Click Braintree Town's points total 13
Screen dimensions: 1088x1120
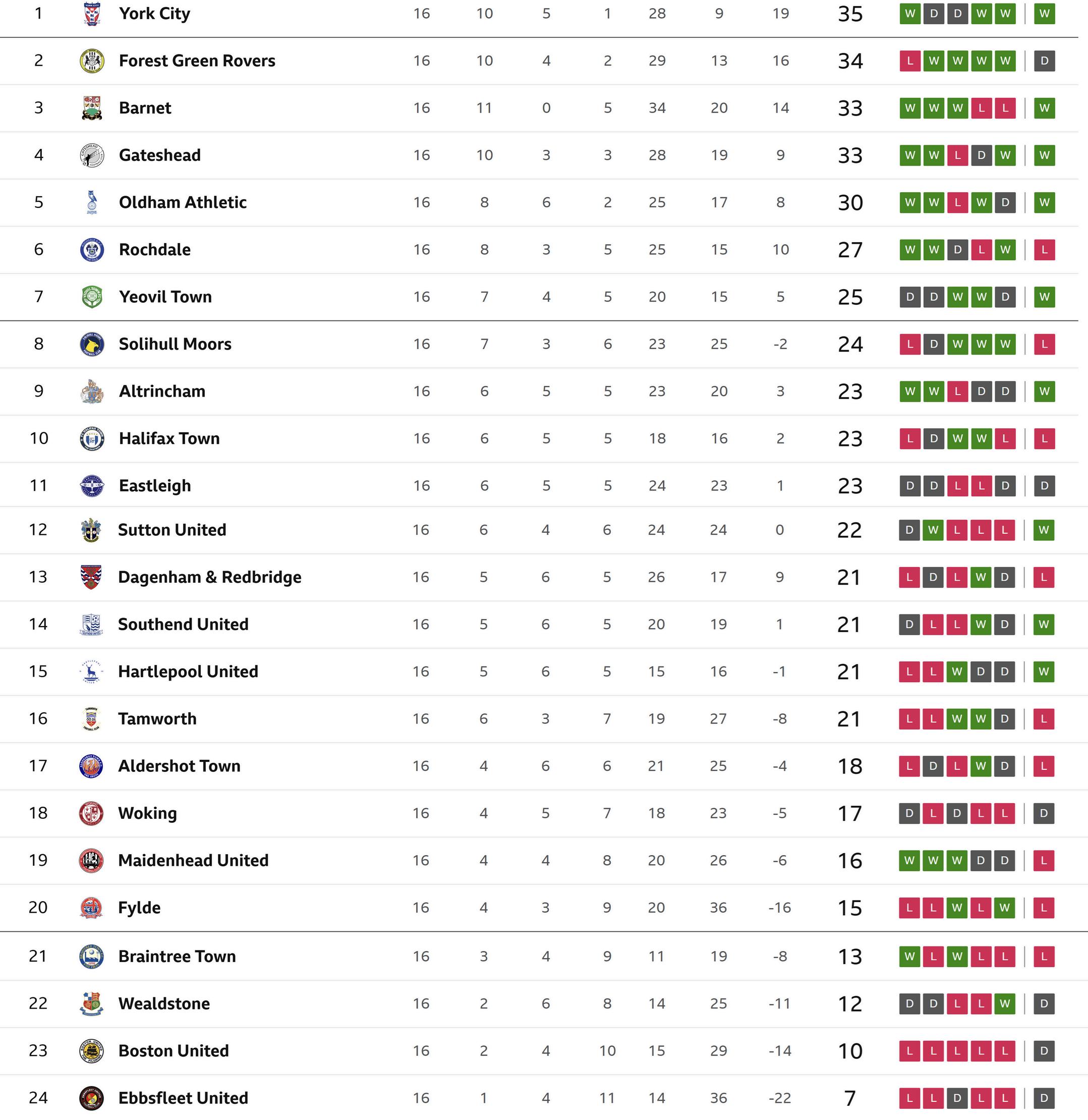[850, 957]
